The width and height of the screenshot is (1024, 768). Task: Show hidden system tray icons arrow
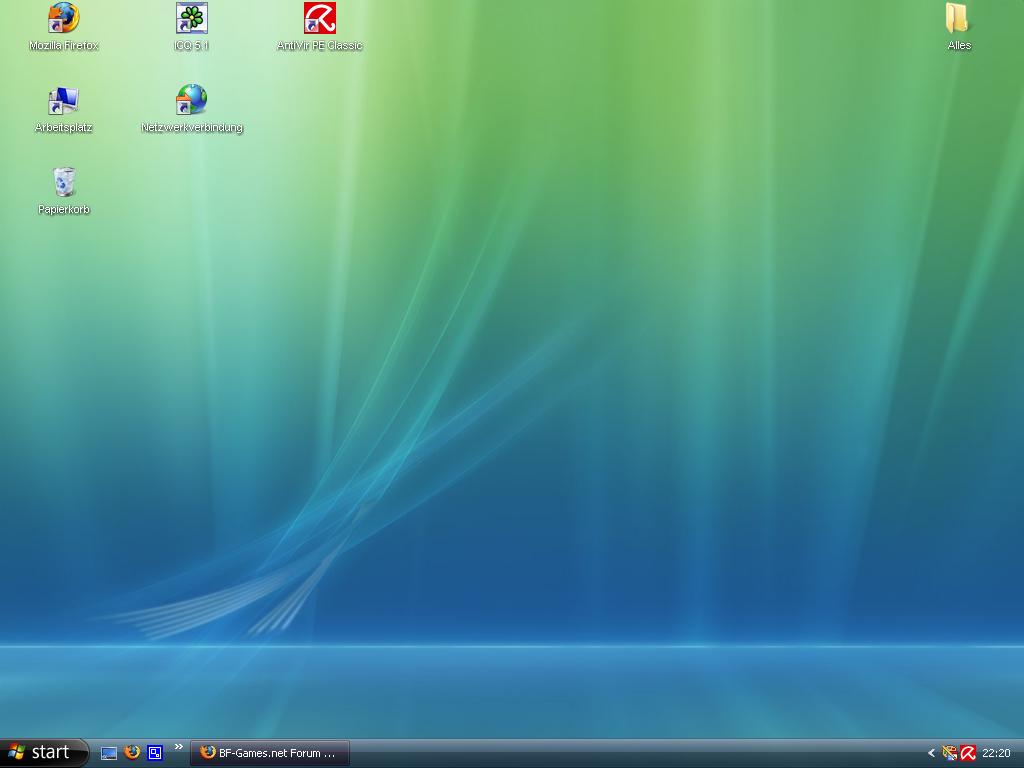click(931, 754)
